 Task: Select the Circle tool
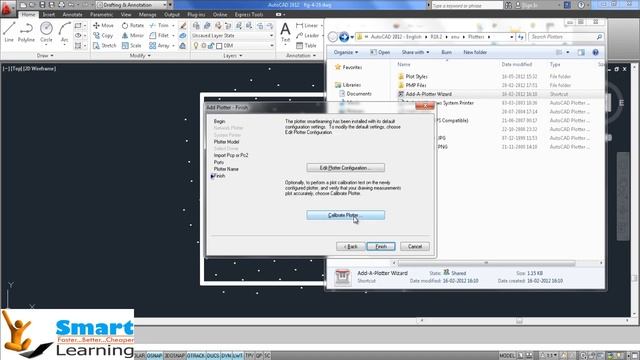(x=46, y=32)
